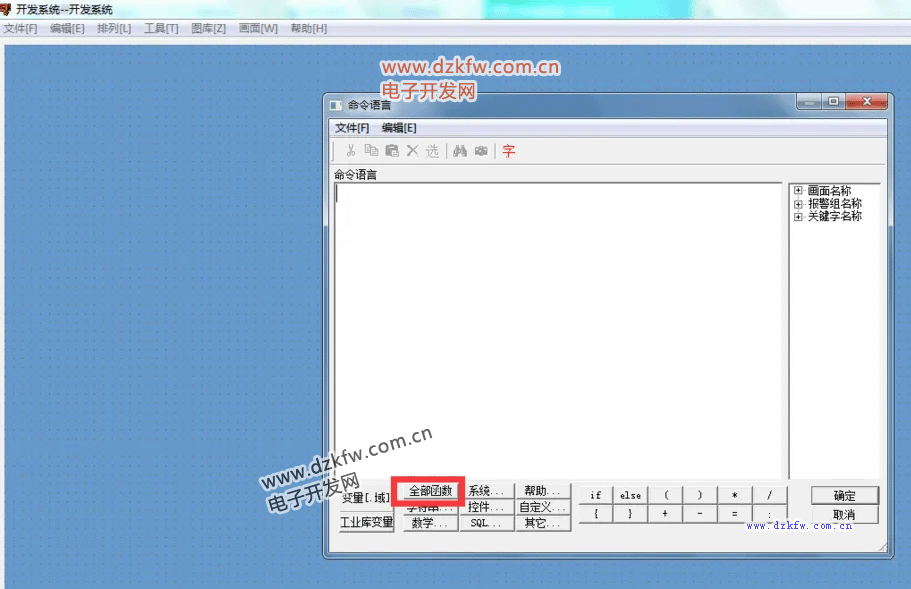Expand the 报警组名称 tree node
Viewport: 911px width, 589px height.
798,204
